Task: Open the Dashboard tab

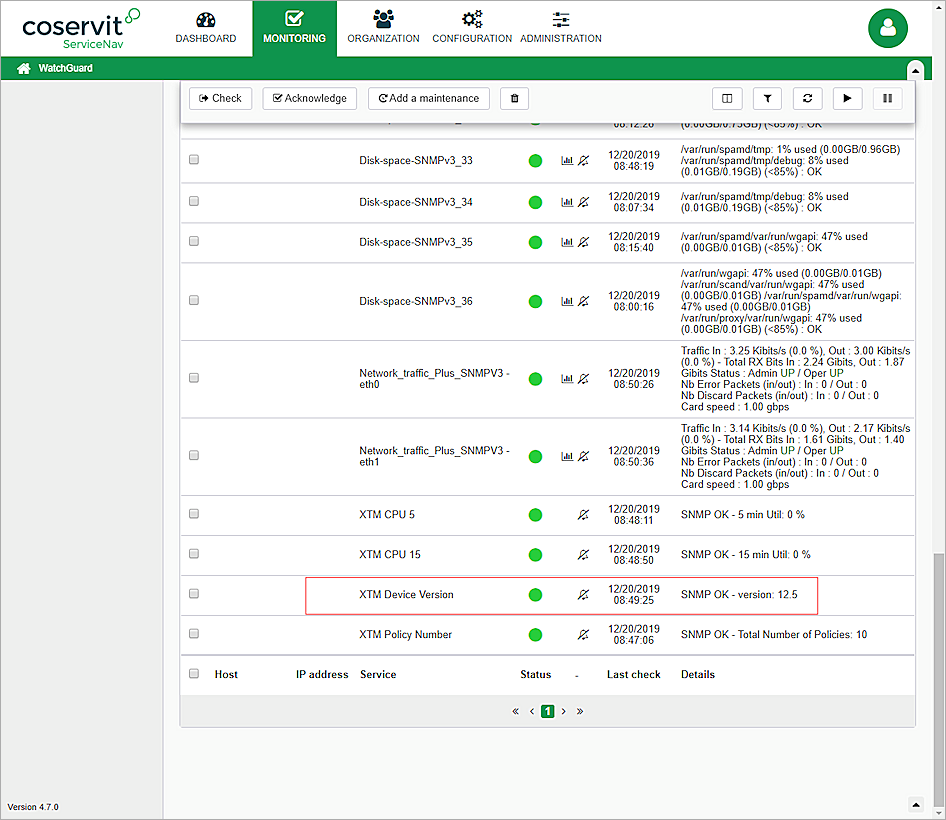Action: [x=206, y=28]
